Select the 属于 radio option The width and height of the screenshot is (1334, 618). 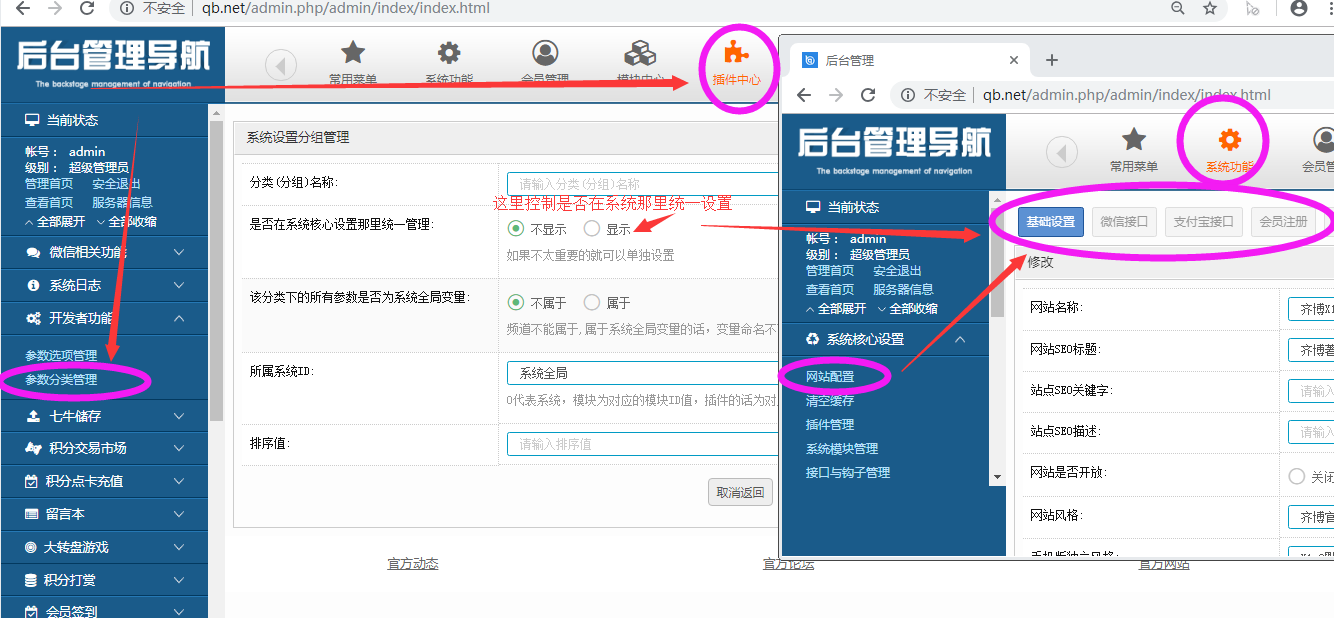point(592,302)
